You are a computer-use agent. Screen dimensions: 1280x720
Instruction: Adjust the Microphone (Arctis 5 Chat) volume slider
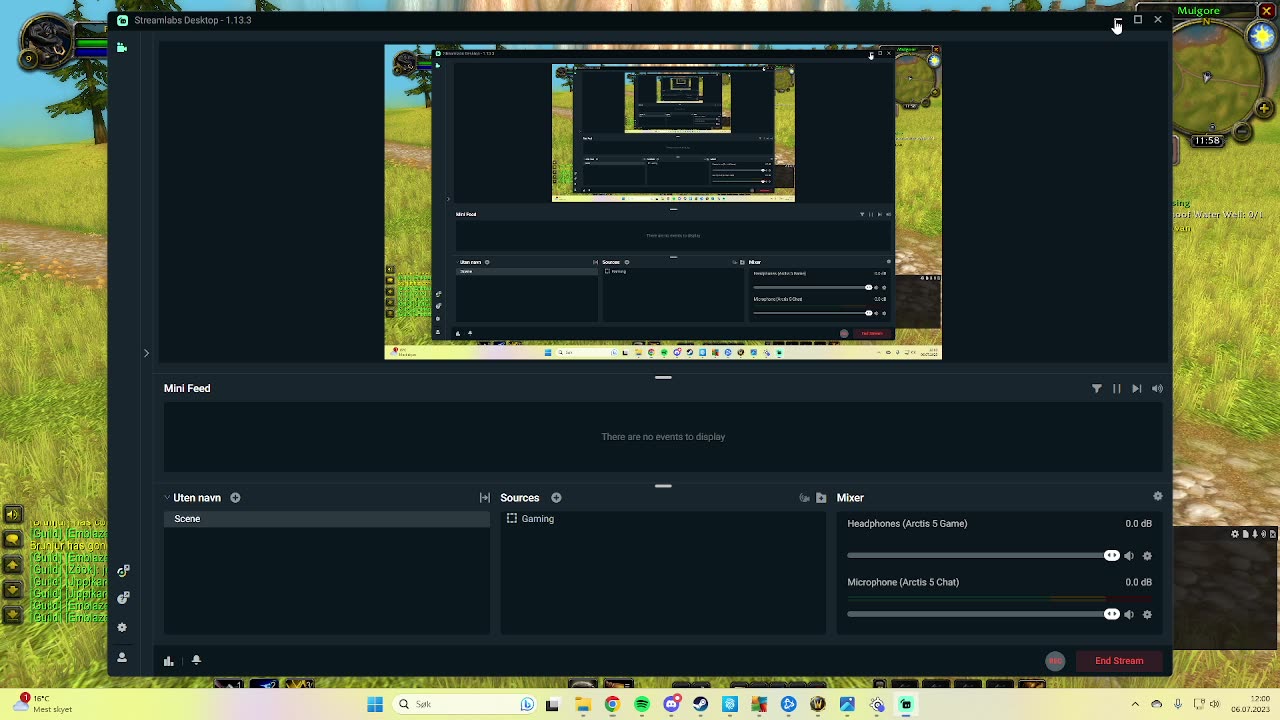pyautogui.click(x=983, y=614)
